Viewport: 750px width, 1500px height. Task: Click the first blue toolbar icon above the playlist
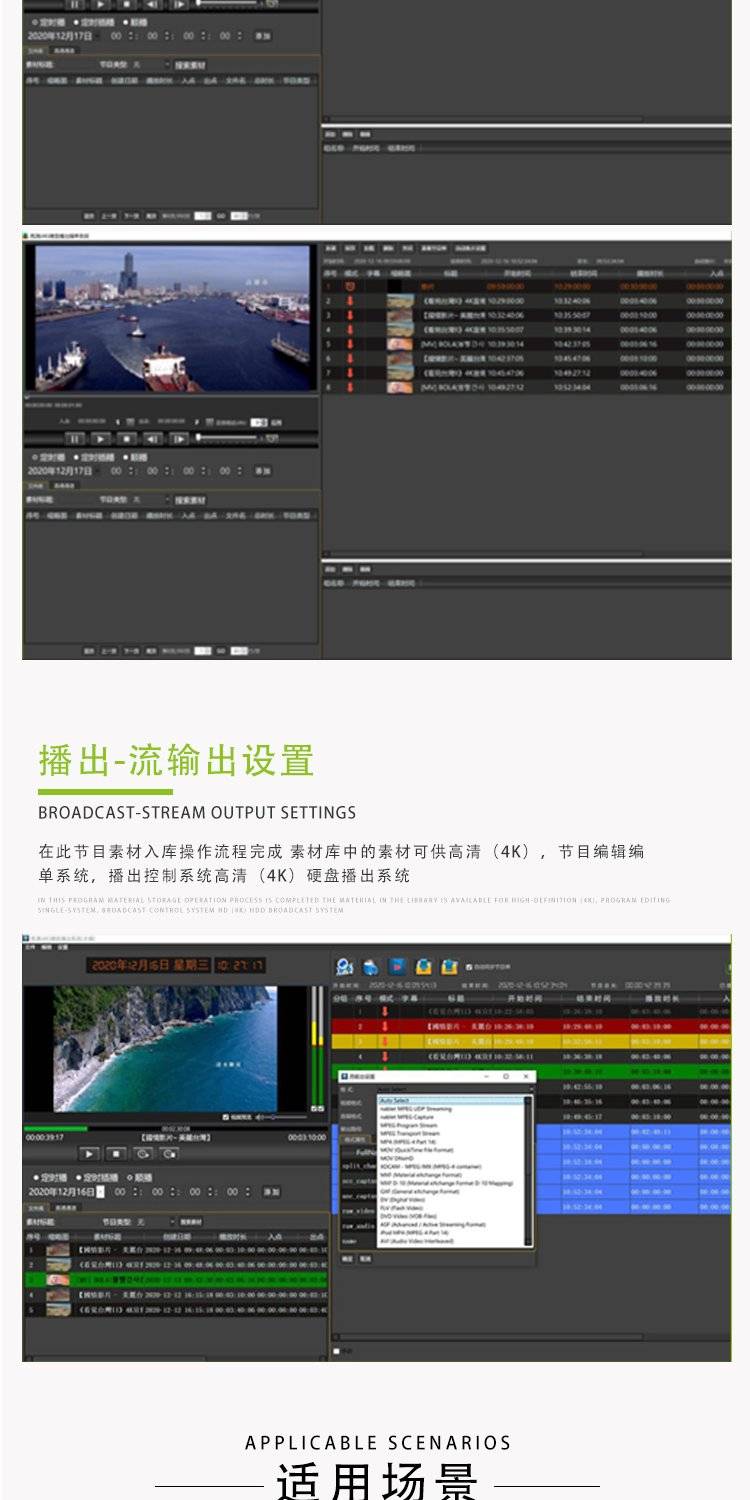(x=345, y=966)
